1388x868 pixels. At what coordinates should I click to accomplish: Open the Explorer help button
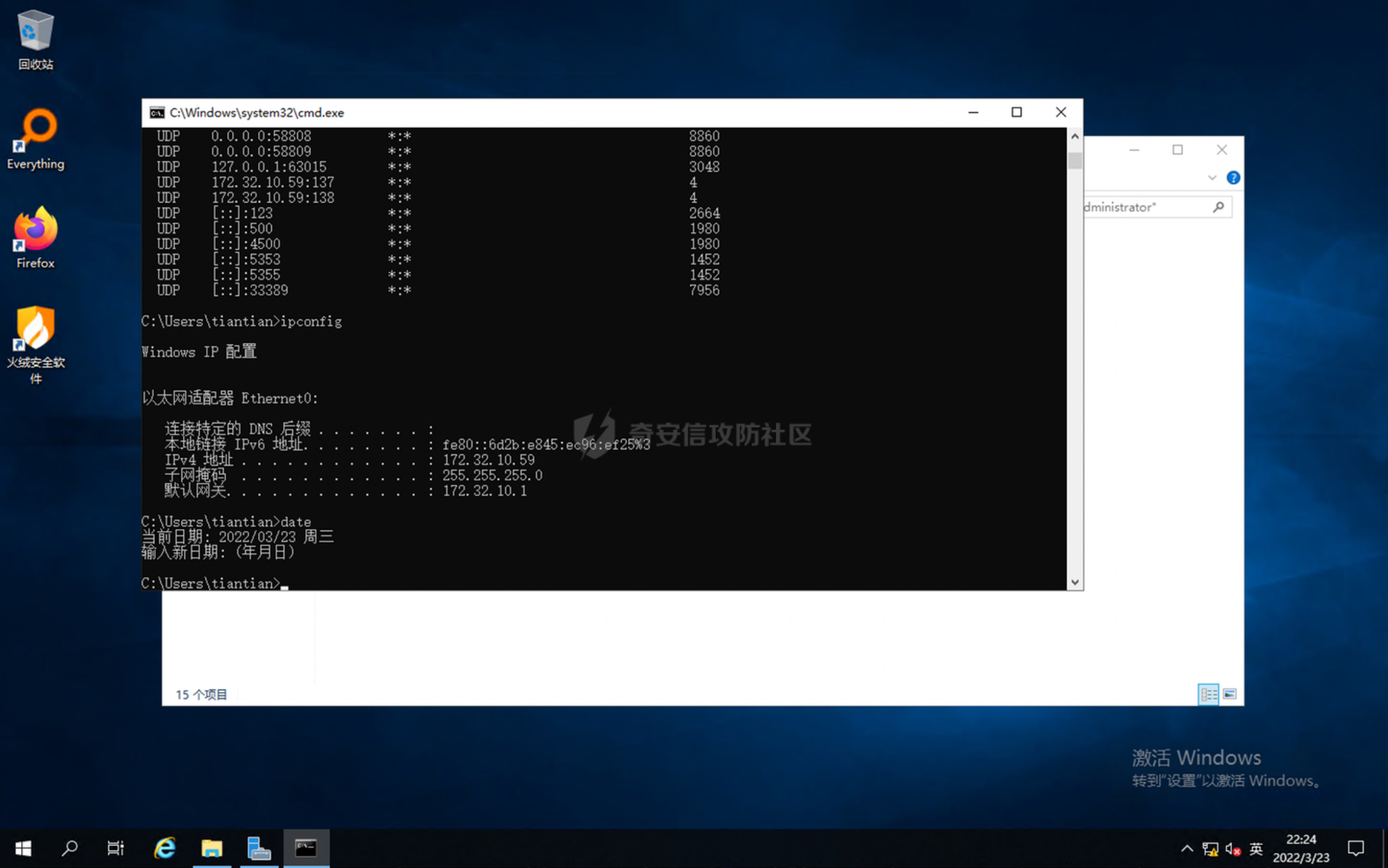[1233, 178]
